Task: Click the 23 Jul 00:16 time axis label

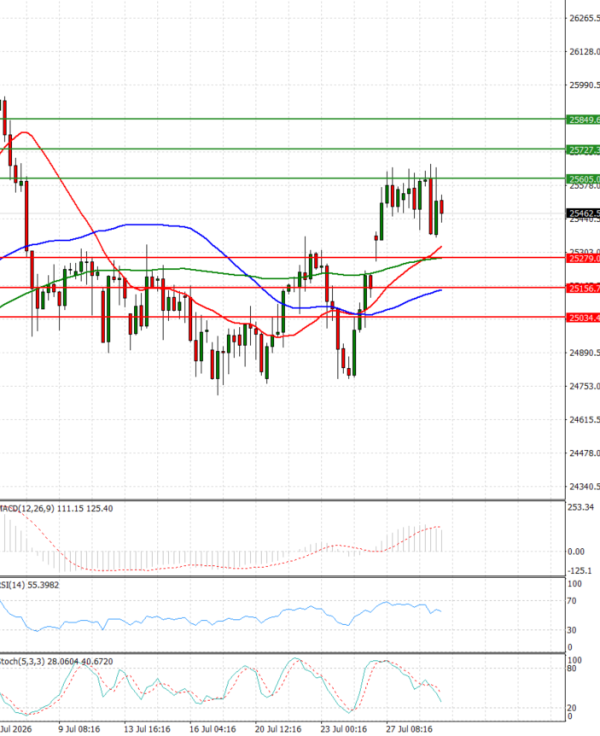Action: 344,729
